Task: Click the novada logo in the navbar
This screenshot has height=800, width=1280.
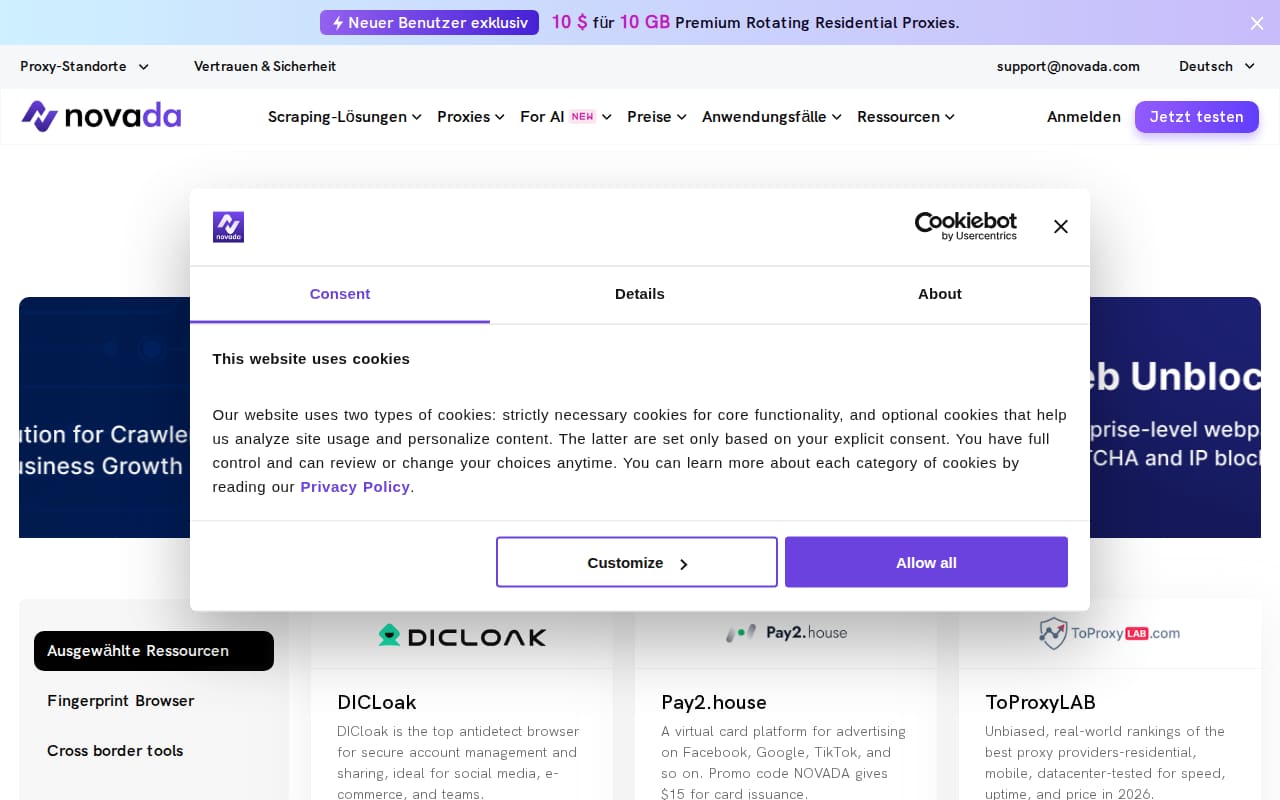Action: click(x=101, y=116)
